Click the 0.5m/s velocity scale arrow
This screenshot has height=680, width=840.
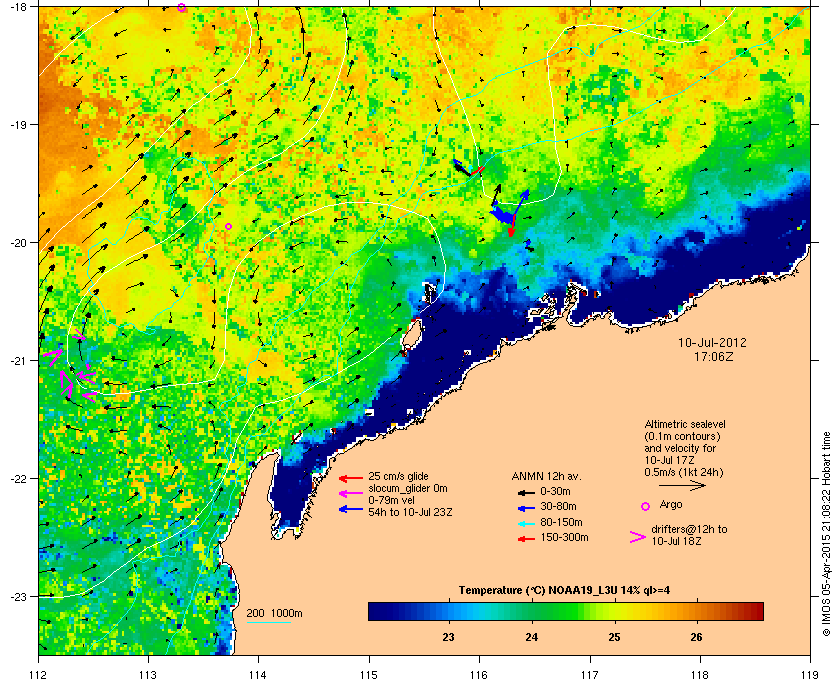point(682,486)
